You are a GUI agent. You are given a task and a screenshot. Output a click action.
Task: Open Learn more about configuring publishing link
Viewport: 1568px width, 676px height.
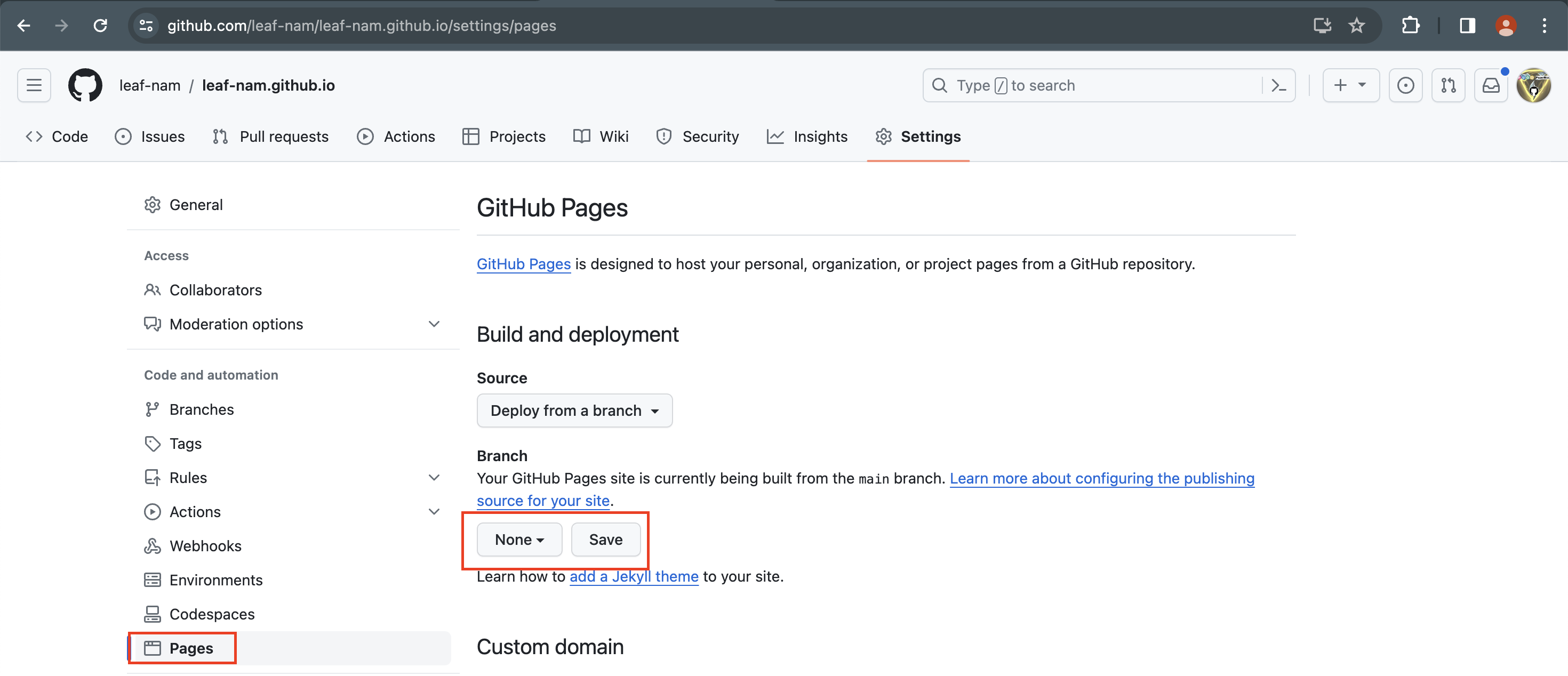[1102, 478]
